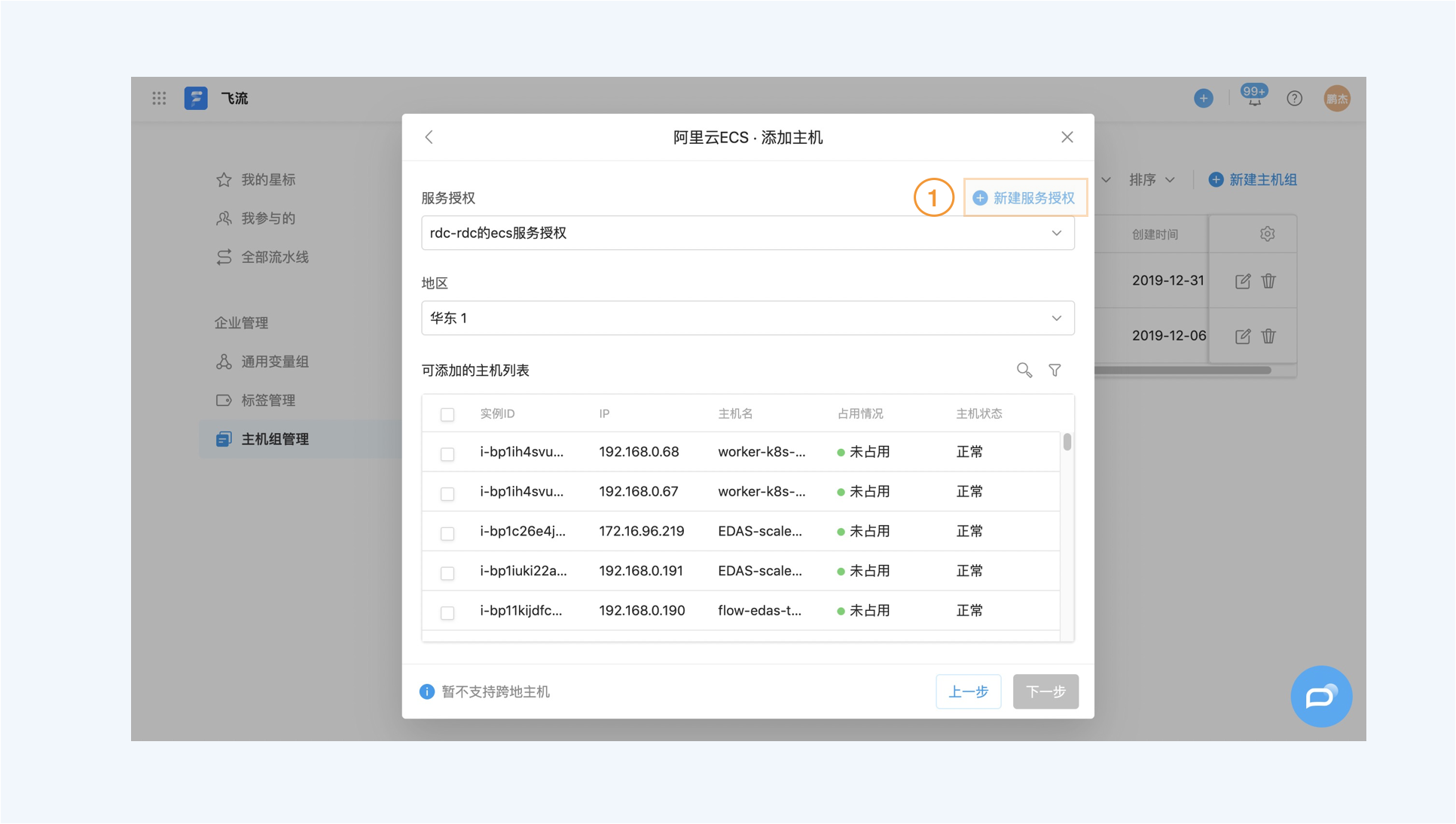Click instance ID i-bp1c26e4j...
The width and height of the screenshot is (1456, 824).
pos(523,531)
